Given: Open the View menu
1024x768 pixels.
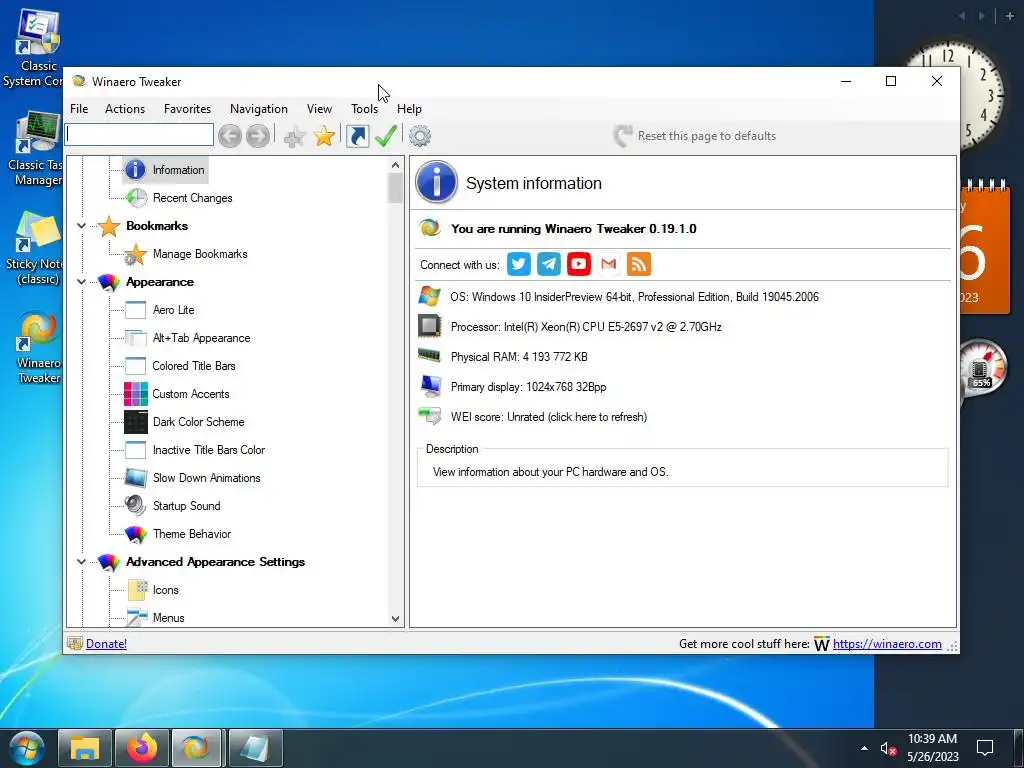Looking at the screenshot, I should (x=319, y=109).
